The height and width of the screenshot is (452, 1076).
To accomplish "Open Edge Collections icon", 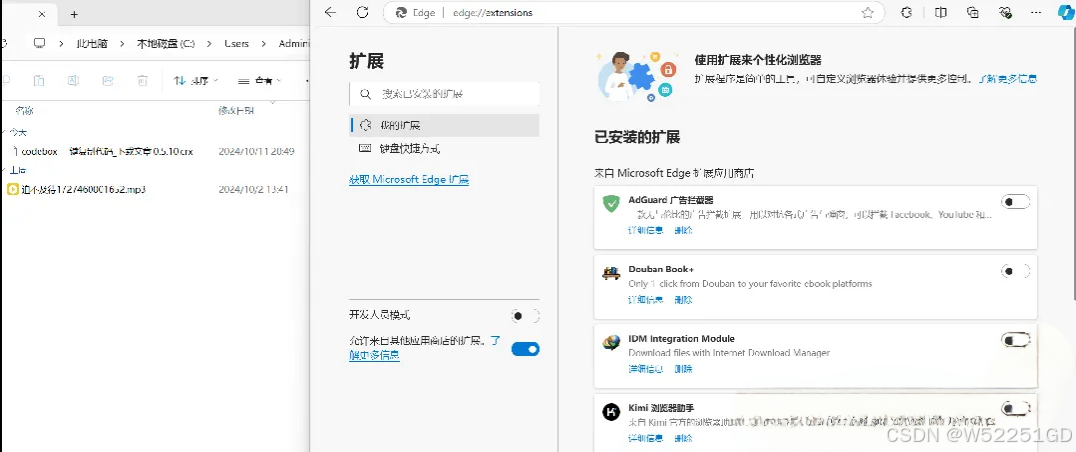I will tap(972, 12).
